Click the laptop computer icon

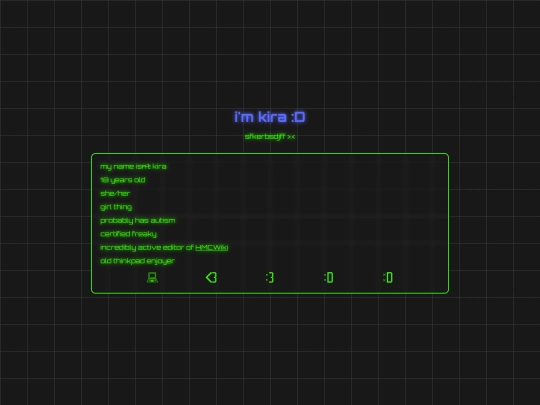click(152, 277)
